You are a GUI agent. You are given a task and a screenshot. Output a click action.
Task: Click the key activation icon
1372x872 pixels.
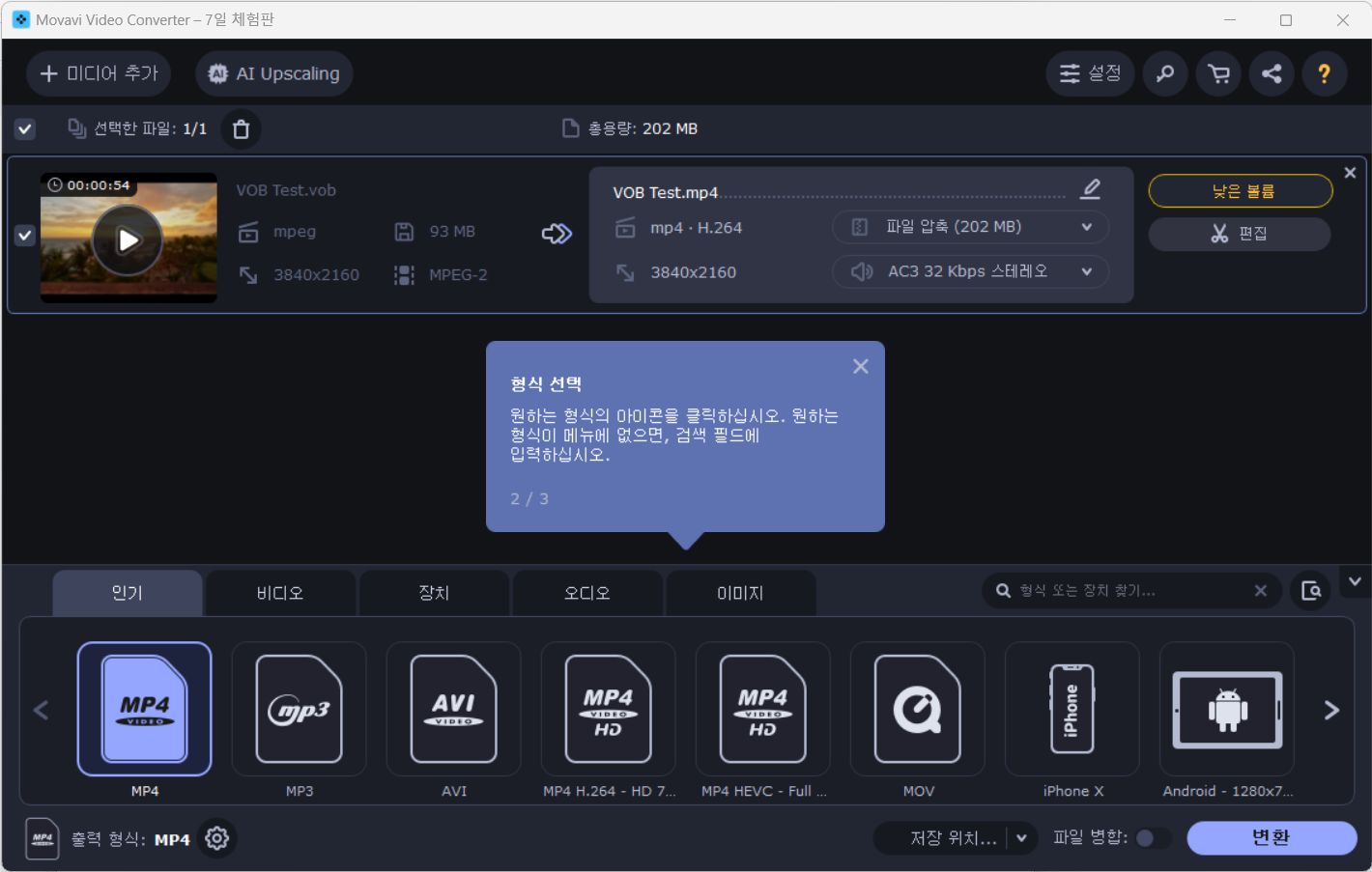point(1165,73)
